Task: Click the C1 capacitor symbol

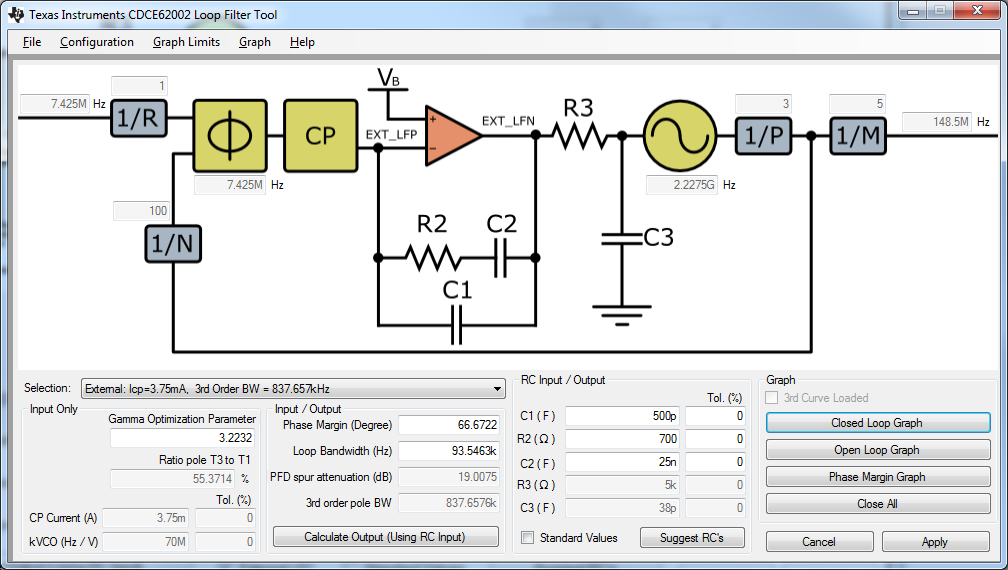Action: coord(456,325)
